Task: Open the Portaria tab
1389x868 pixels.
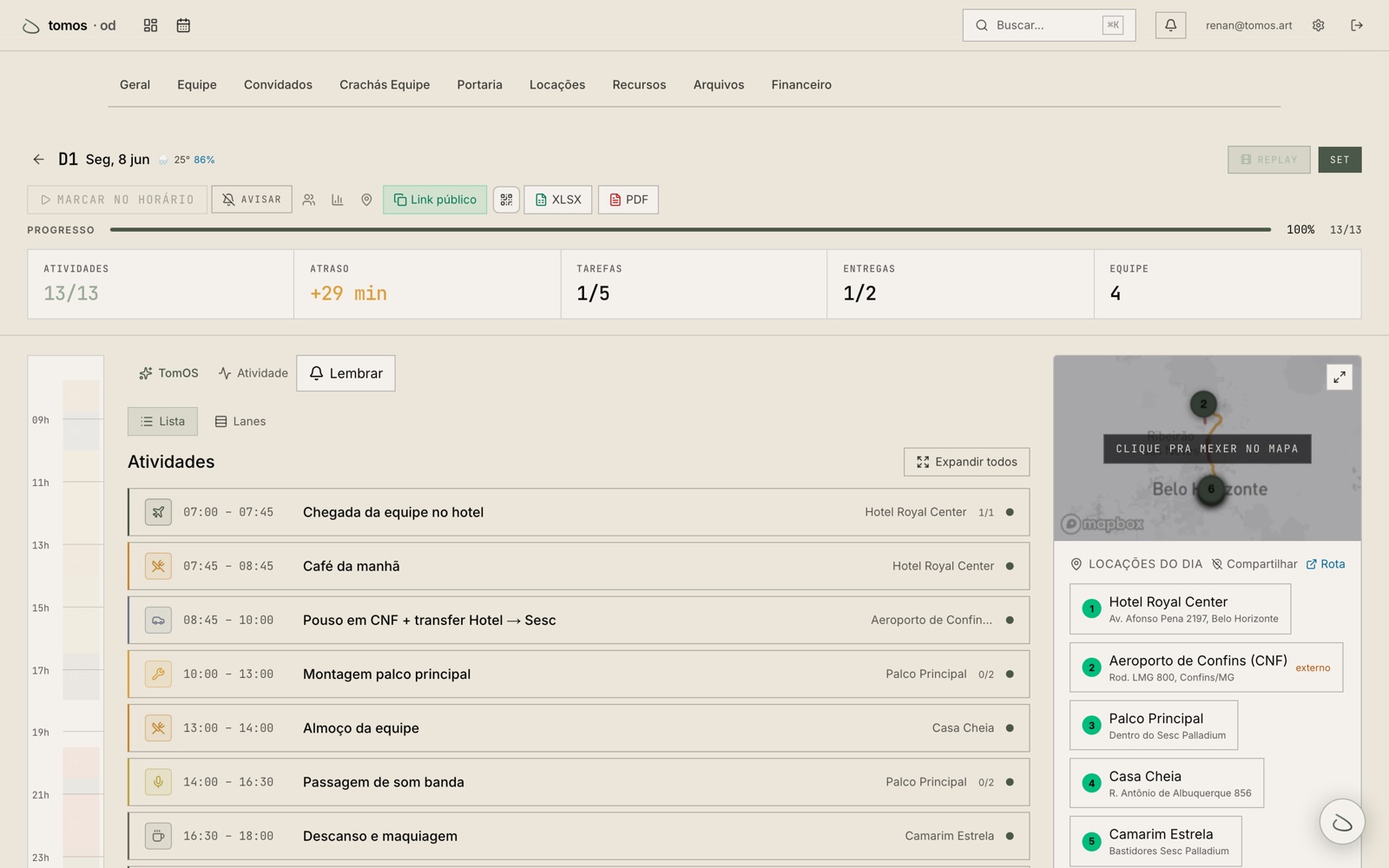Action: click(x=479, y=84)
